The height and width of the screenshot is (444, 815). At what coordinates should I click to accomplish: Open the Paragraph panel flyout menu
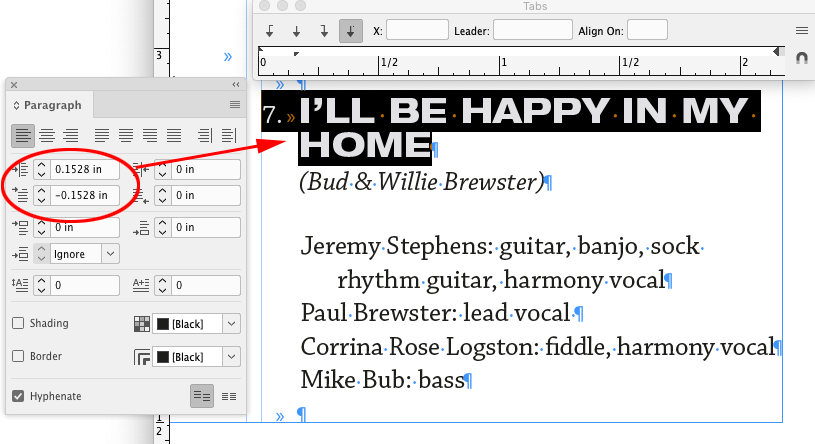click(x=235, y=105)
